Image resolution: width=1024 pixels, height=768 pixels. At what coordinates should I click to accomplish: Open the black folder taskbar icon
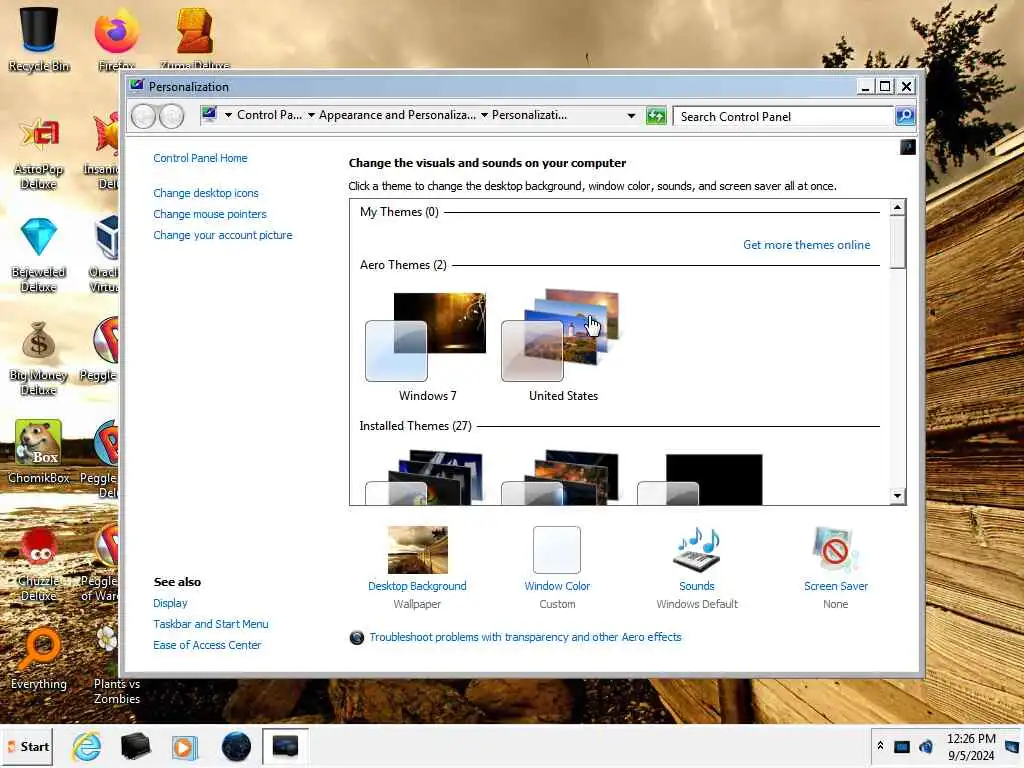136,746
